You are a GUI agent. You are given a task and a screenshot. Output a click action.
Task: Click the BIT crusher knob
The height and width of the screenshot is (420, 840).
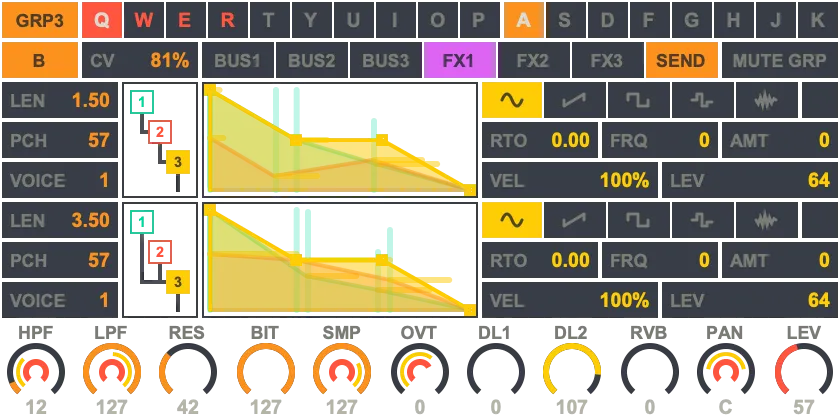coord(266,371)
